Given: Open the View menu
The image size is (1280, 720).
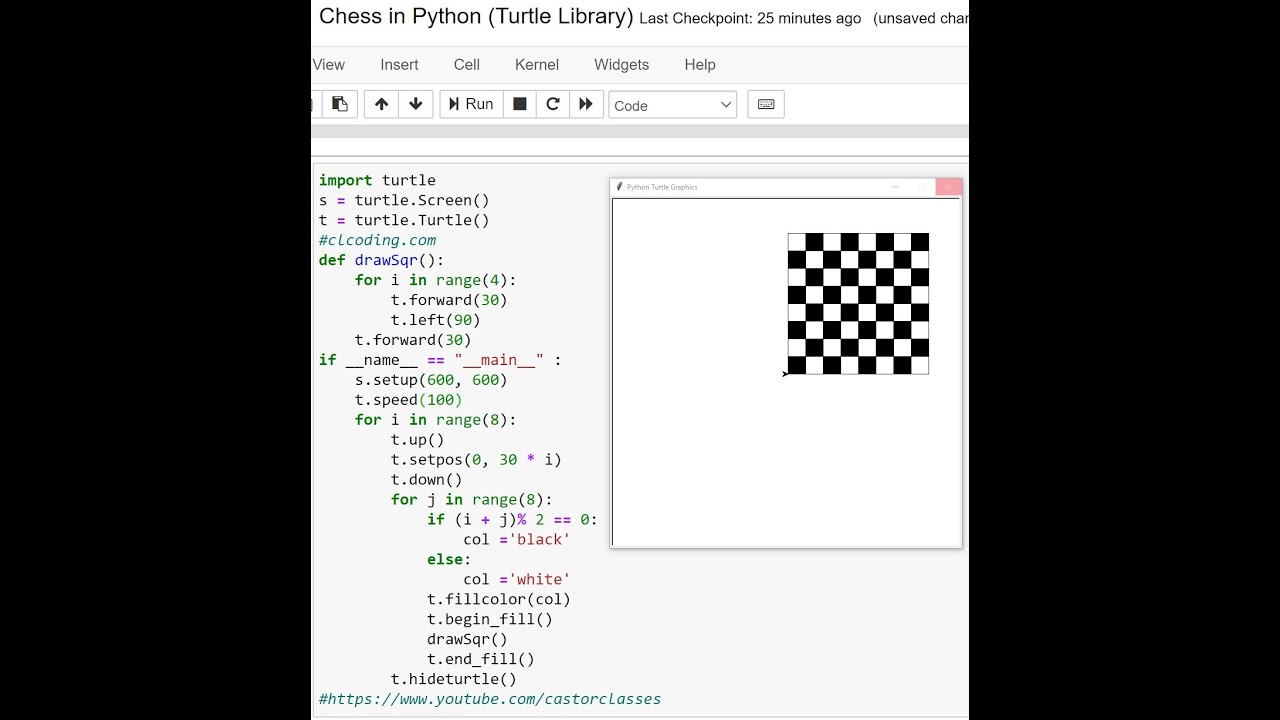Looking at the screenshot, I should [329, 64].
